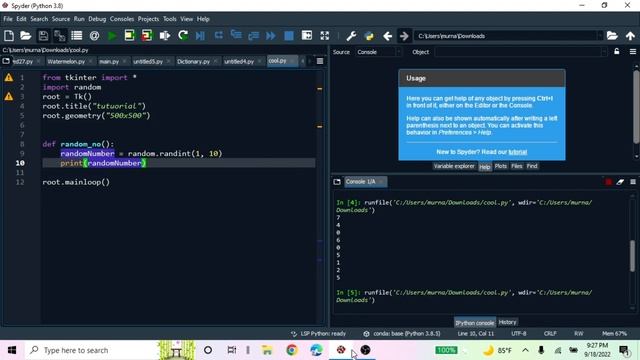Viewport: 640px width, 360px height.
Task: Run file with green play button
Action: pos(112,36)
